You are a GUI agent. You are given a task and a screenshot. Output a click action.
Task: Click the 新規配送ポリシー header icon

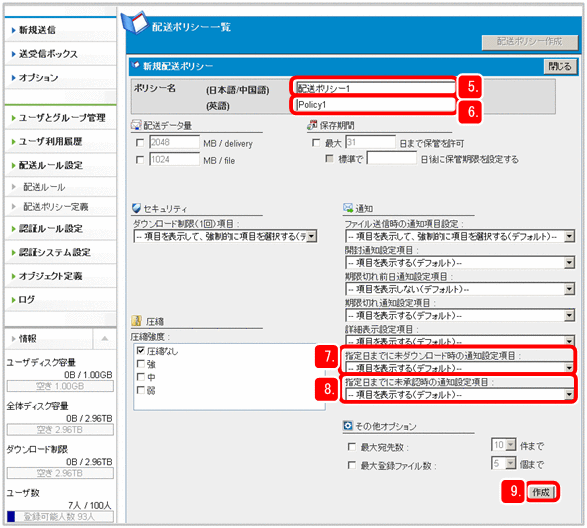[x=136, y=65]
